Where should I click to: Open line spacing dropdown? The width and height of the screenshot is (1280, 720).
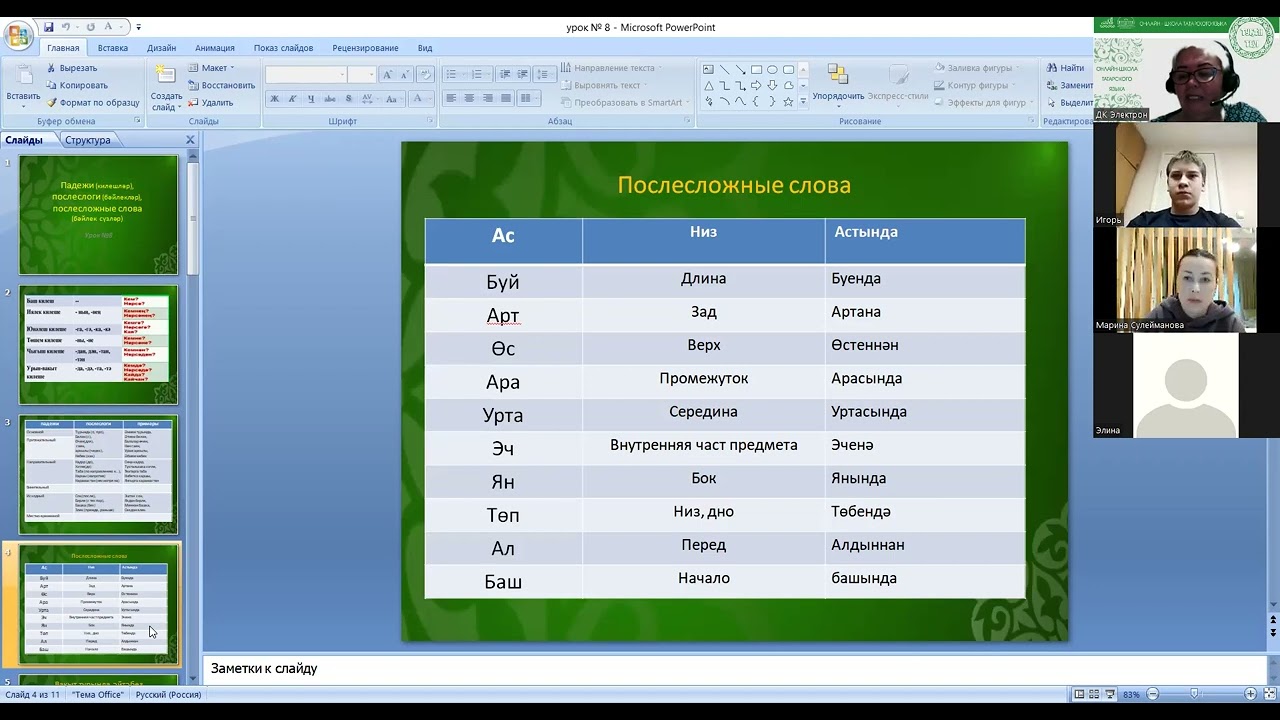click(x=545, y=75)
